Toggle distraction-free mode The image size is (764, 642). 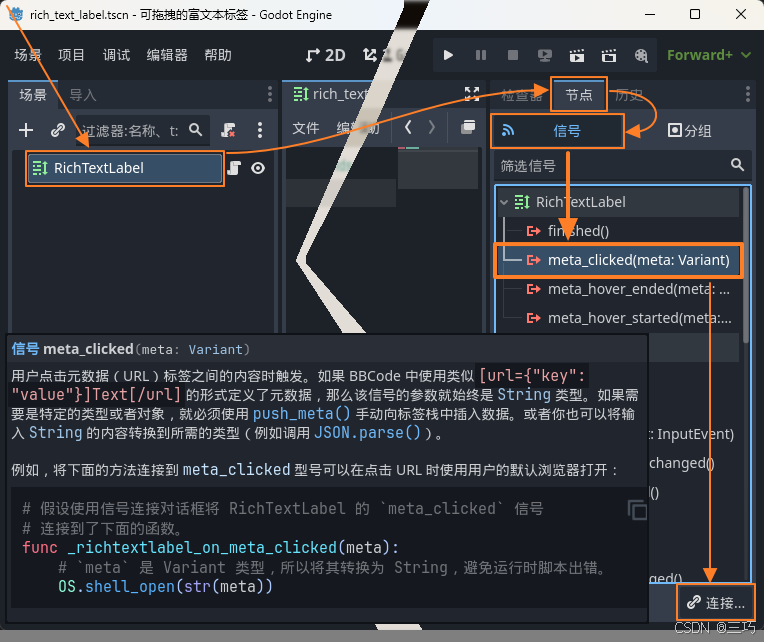pyautogui.click(x=472, y=94)
